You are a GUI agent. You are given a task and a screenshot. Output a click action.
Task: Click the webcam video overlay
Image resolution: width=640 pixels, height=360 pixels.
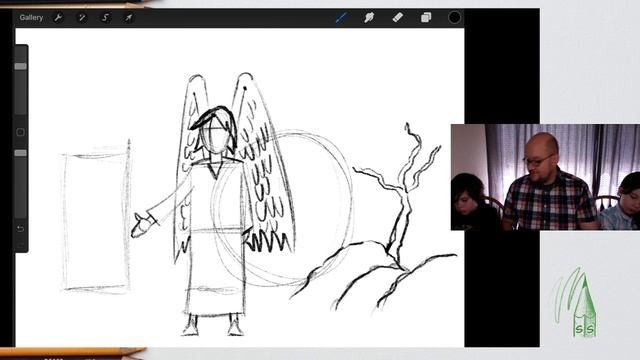[x=545, y=177]
